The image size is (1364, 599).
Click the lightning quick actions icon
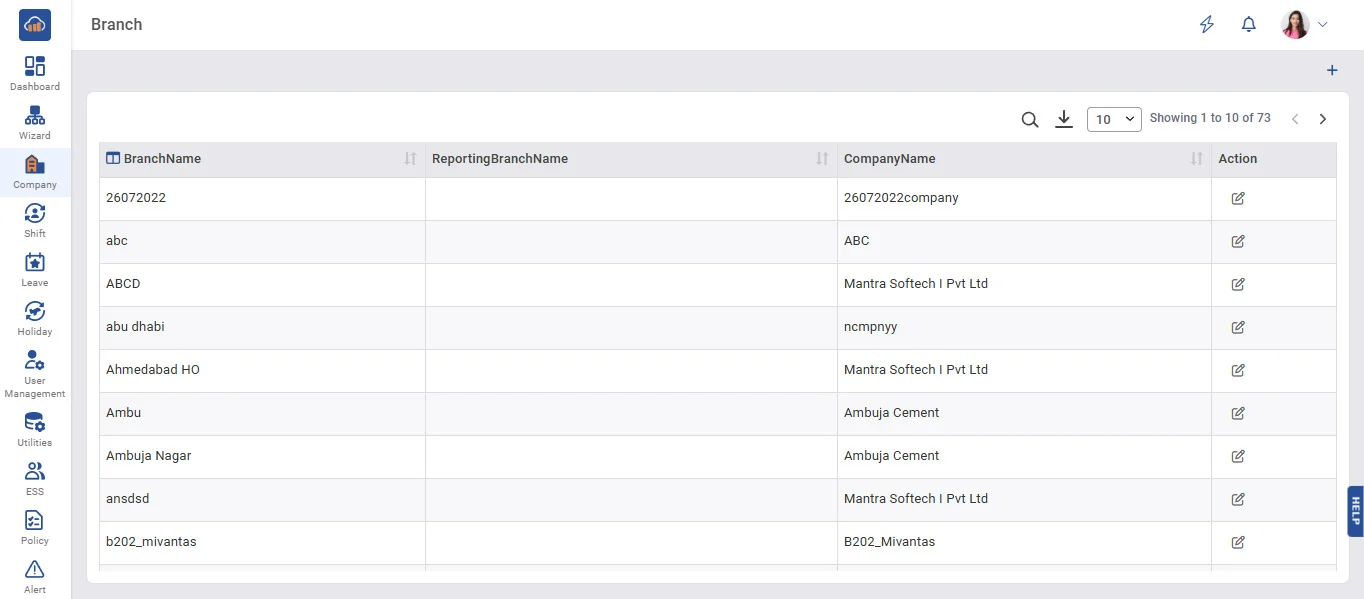[1207, 25]
